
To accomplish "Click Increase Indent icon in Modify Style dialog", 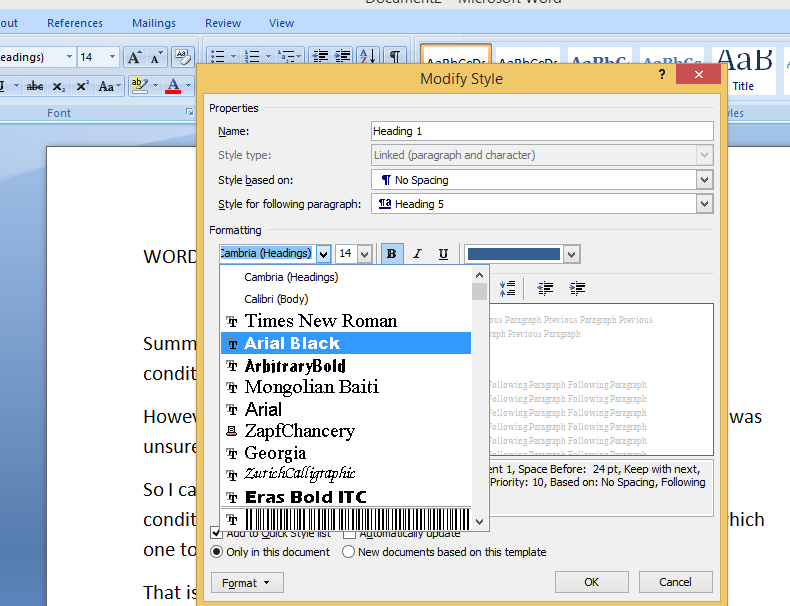I will pyautogui.click(x=577, y=288).
